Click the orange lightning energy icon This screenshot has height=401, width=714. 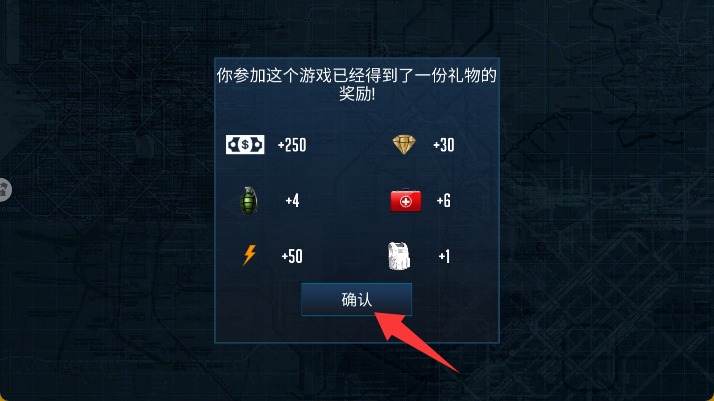click(249, 255)
